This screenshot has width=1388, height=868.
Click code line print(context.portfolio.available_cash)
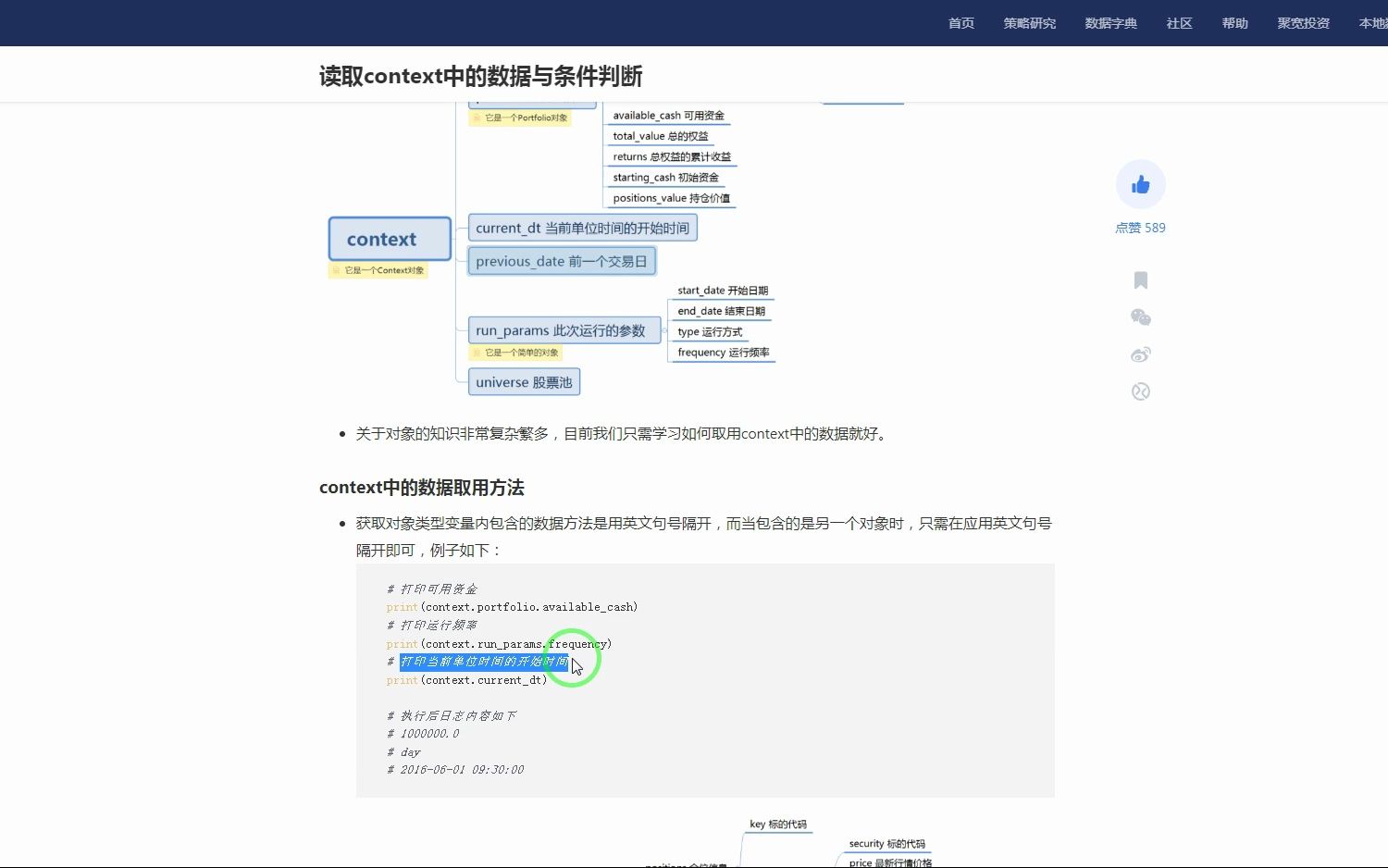pyautogui.click(x=512, y=607)
